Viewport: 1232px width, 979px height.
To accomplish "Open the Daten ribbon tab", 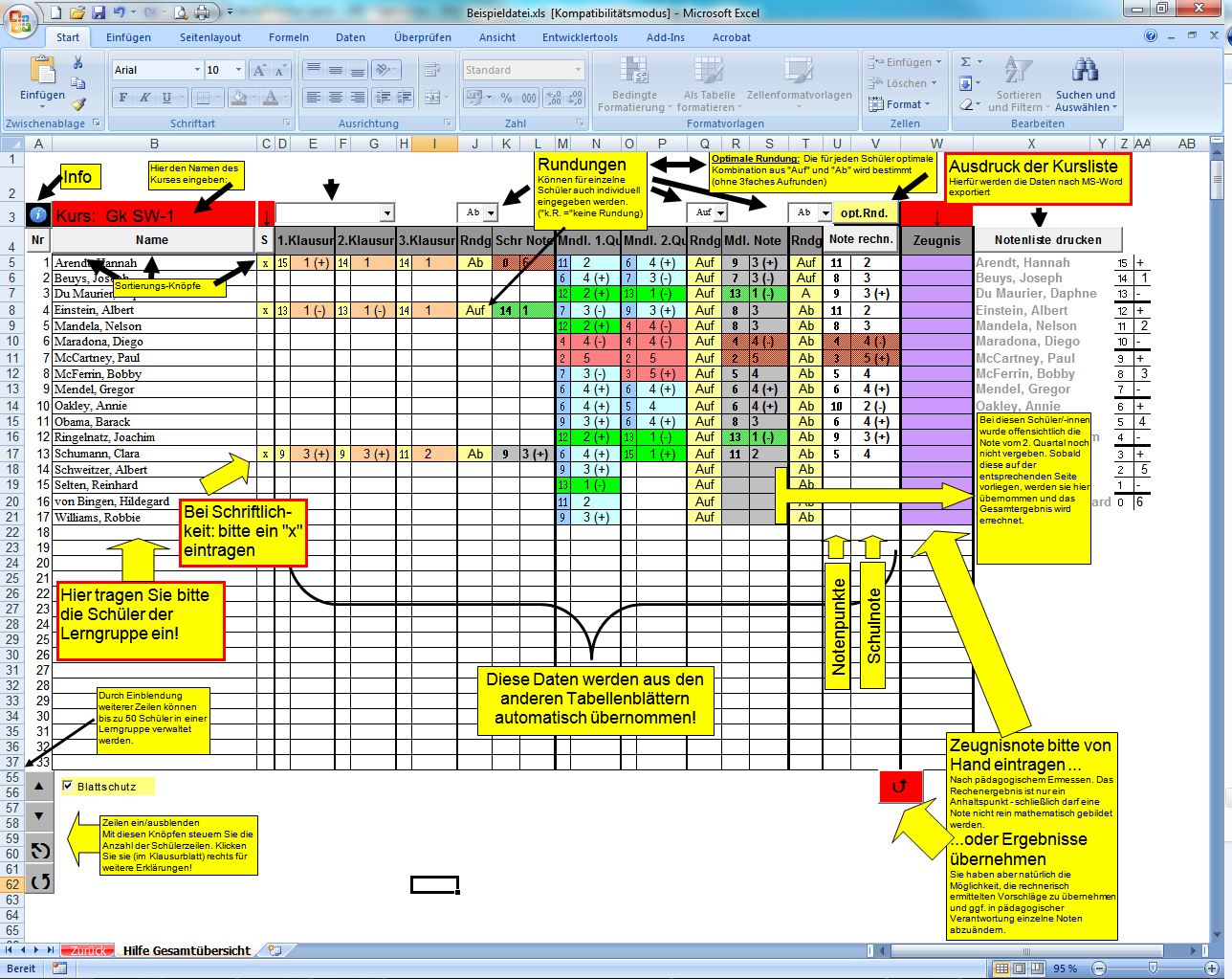I will click(350, 37).
